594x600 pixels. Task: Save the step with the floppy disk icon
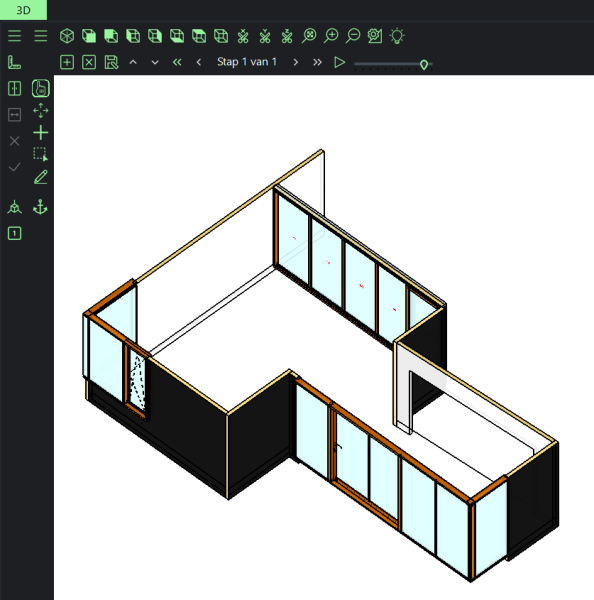[x=111, y=62]
